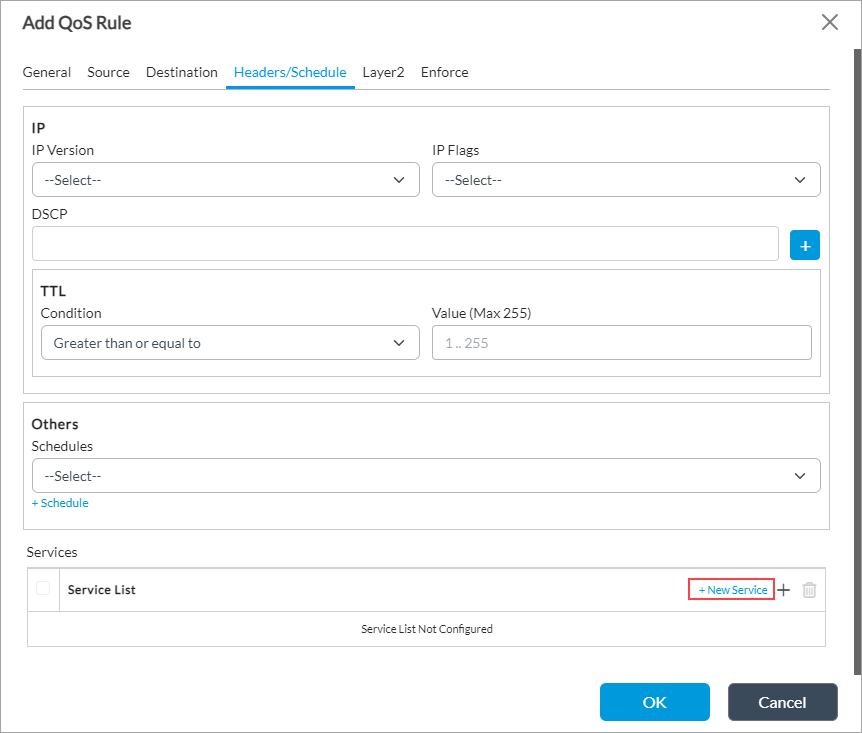Click the + New Service link
Screen dimensions: 862x733
pyautogui.click(x=732, y=590)
